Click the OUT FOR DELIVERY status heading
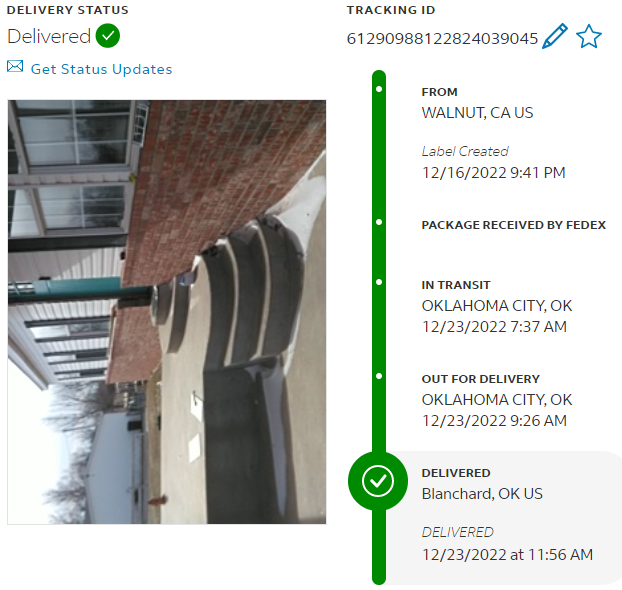This screenshot has height=590, width=622. [x=480, y=379]
